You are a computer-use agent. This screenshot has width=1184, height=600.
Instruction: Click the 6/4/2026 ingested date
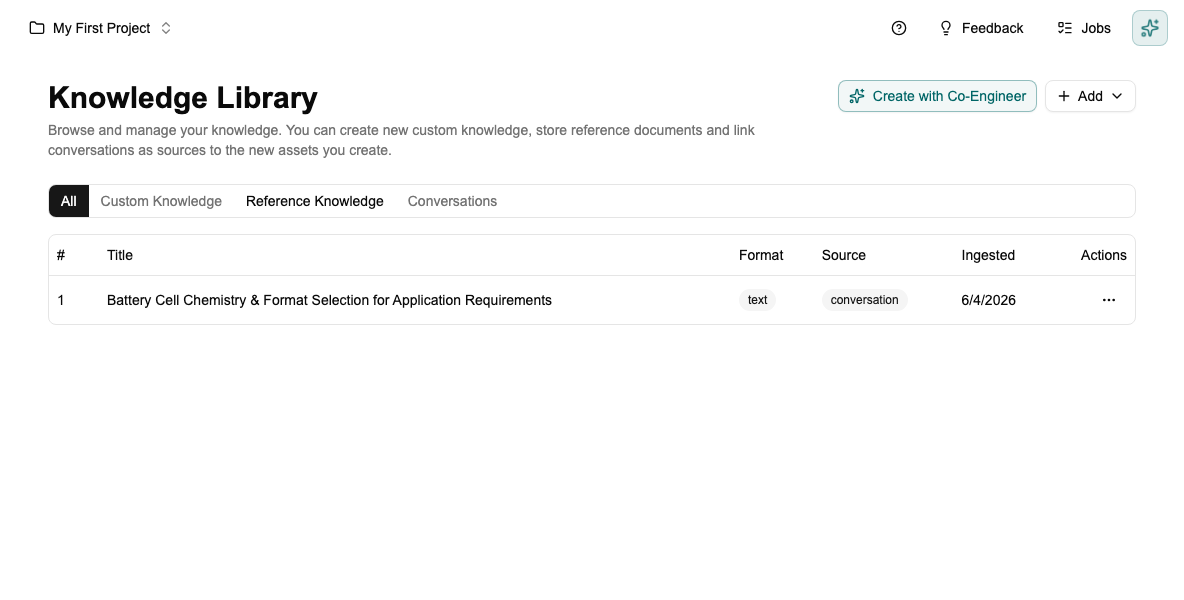(x=988, y=300)
